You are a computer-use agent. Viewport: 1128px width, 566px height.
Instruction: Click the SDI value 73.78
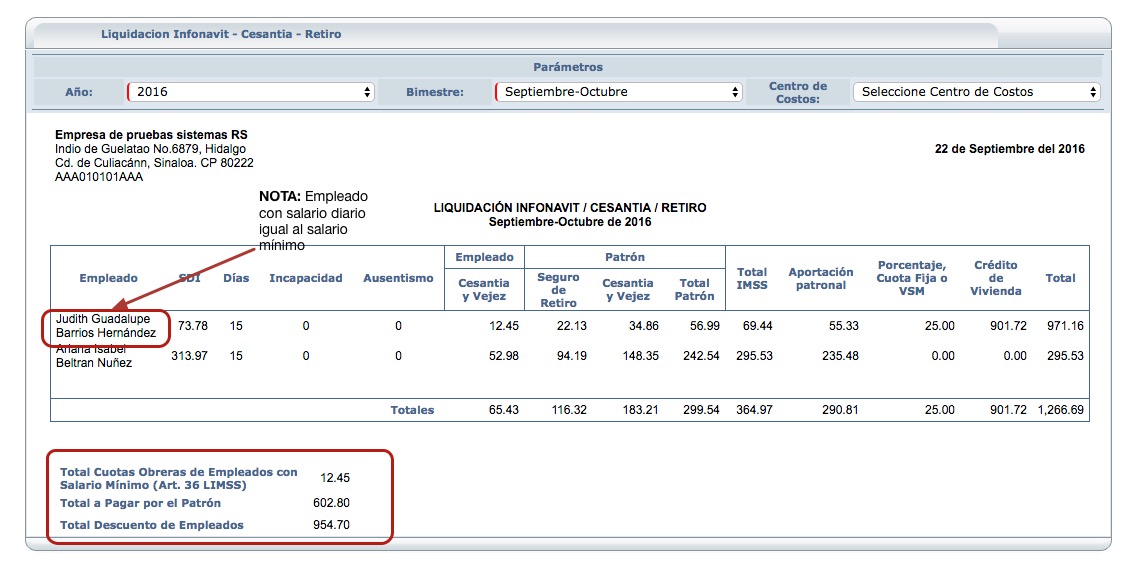pyautogui.click(x=193, y=326)
